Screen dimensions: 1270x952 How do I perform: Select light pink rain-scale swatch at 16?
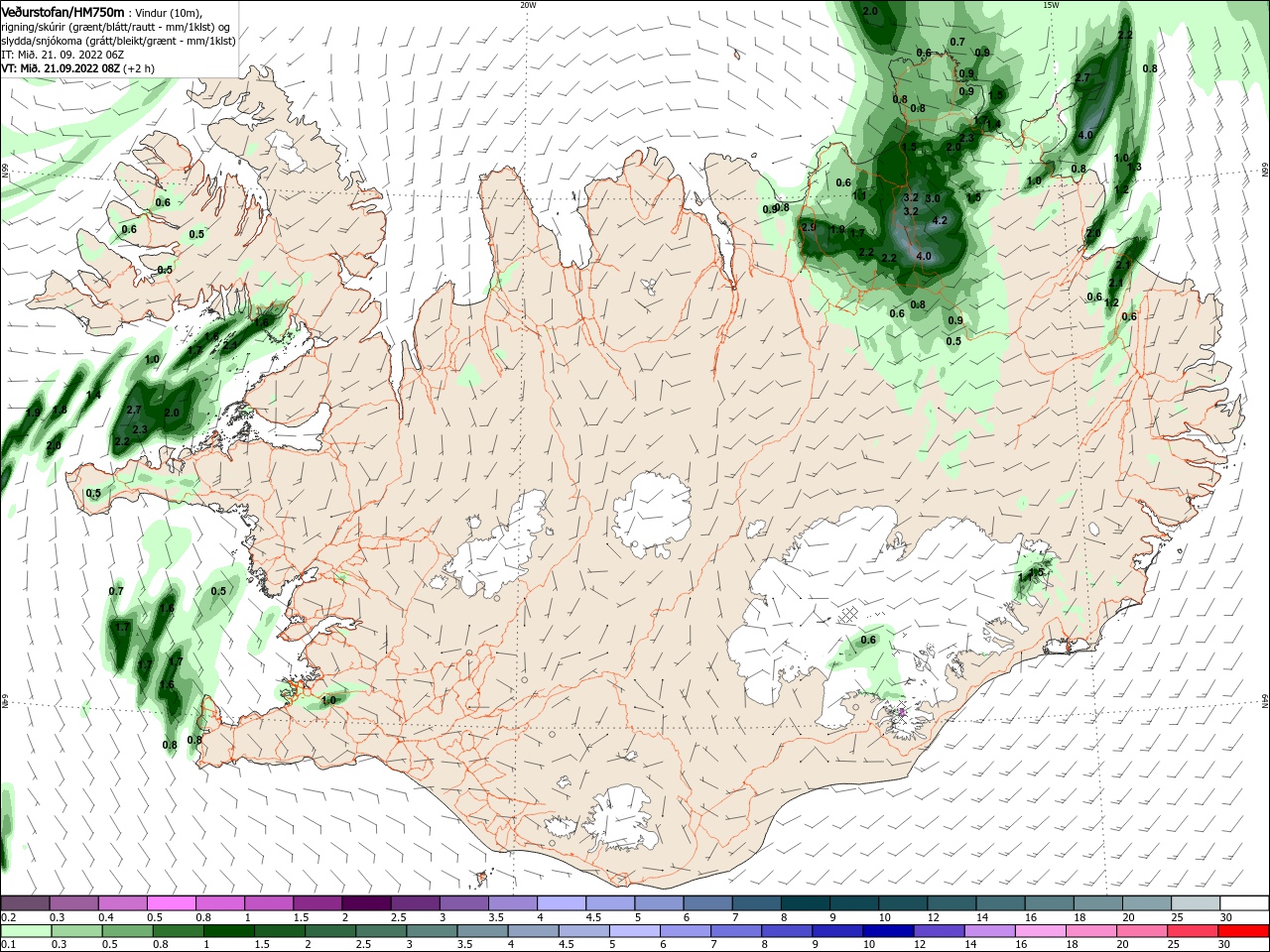click(1041, 931)
